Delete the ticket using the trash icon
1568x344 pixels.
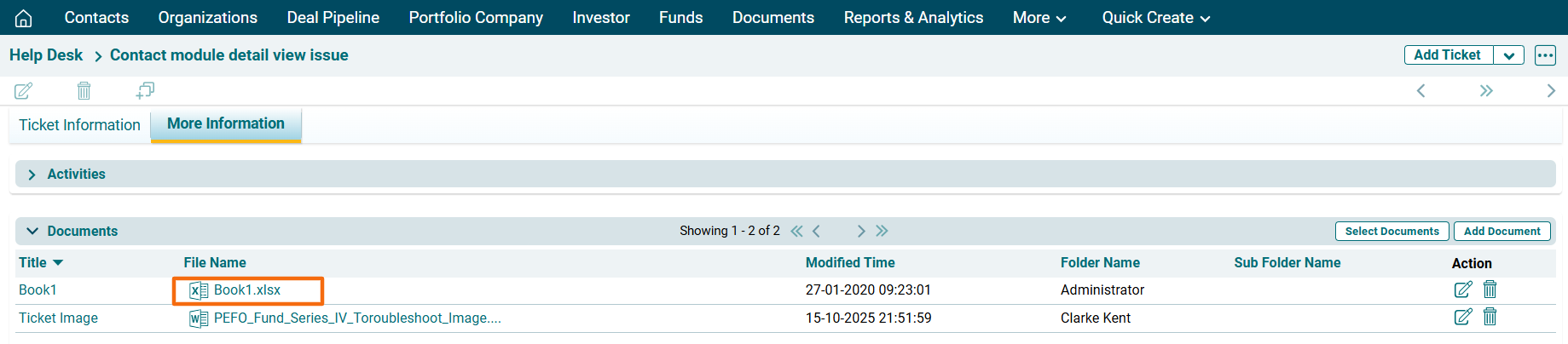[x=84, y=90]
